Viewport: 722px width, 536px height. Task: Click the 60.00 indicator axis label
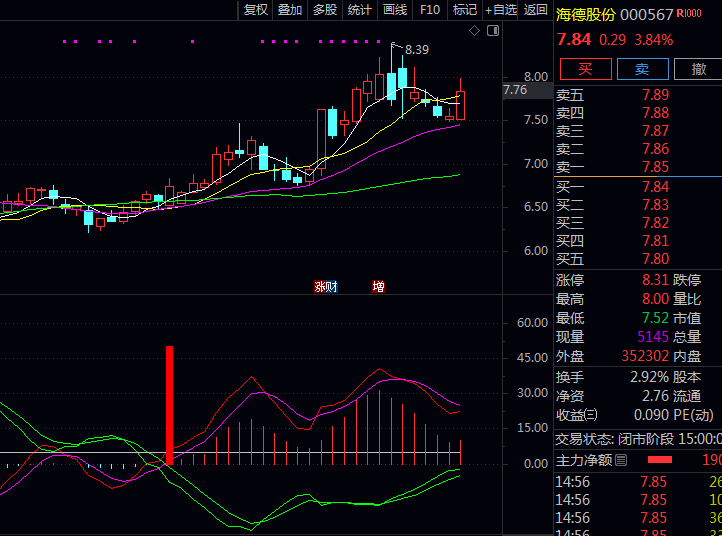(x=532, y=323)
